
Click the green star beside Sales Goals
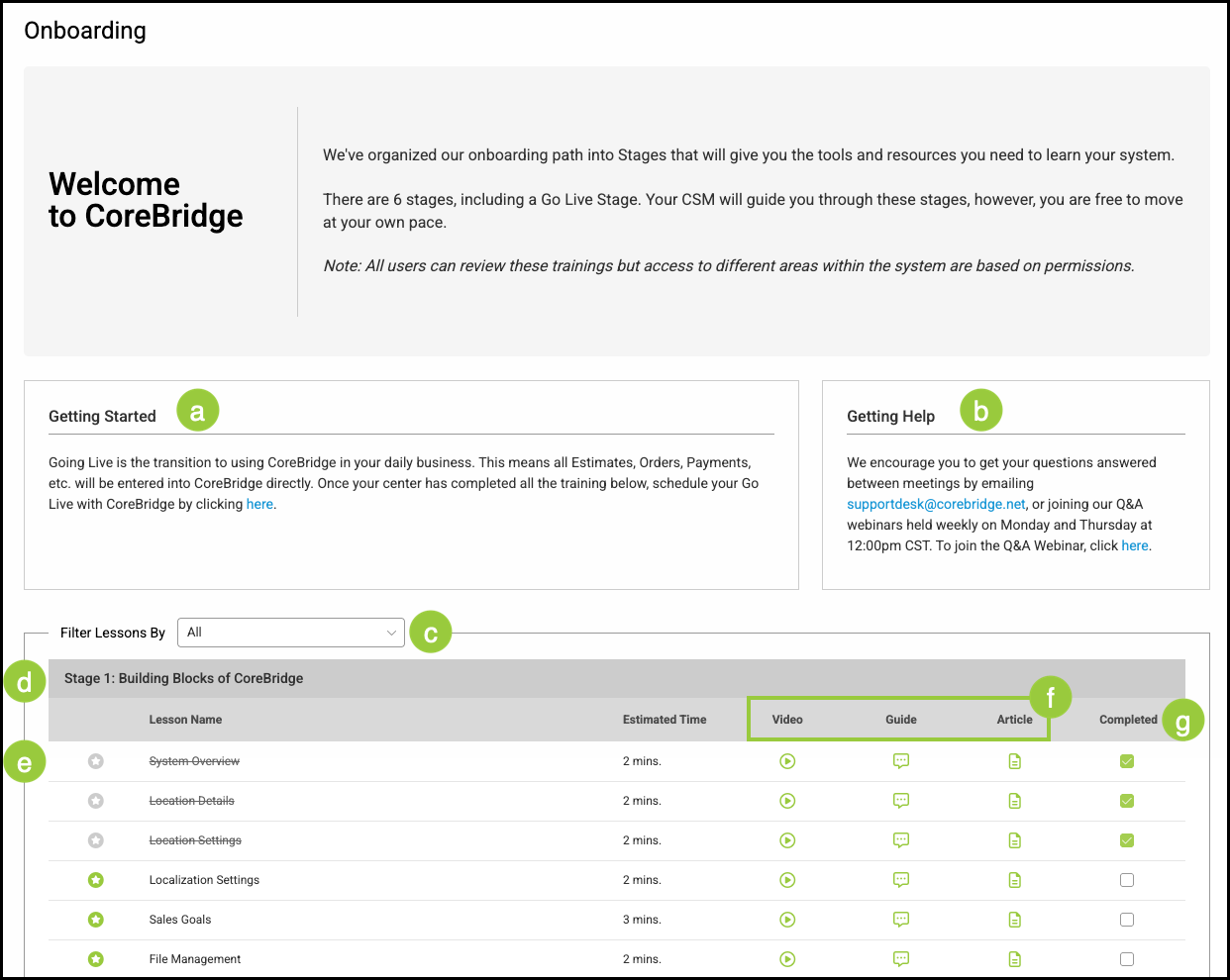pyautogui.click(x=96, y=920)
